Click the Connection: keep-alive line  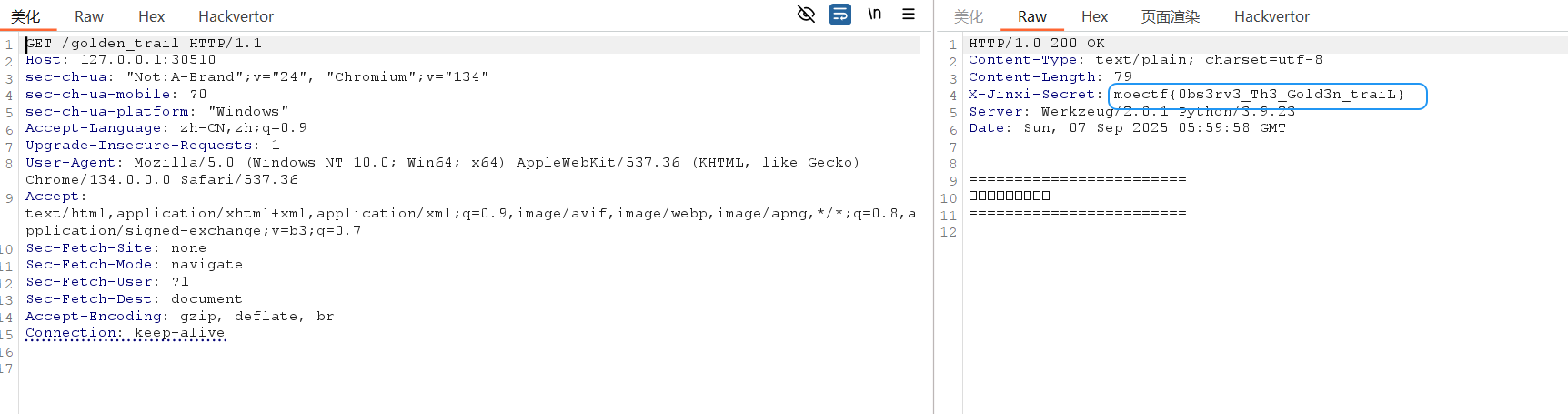click(x=126, y=333)
